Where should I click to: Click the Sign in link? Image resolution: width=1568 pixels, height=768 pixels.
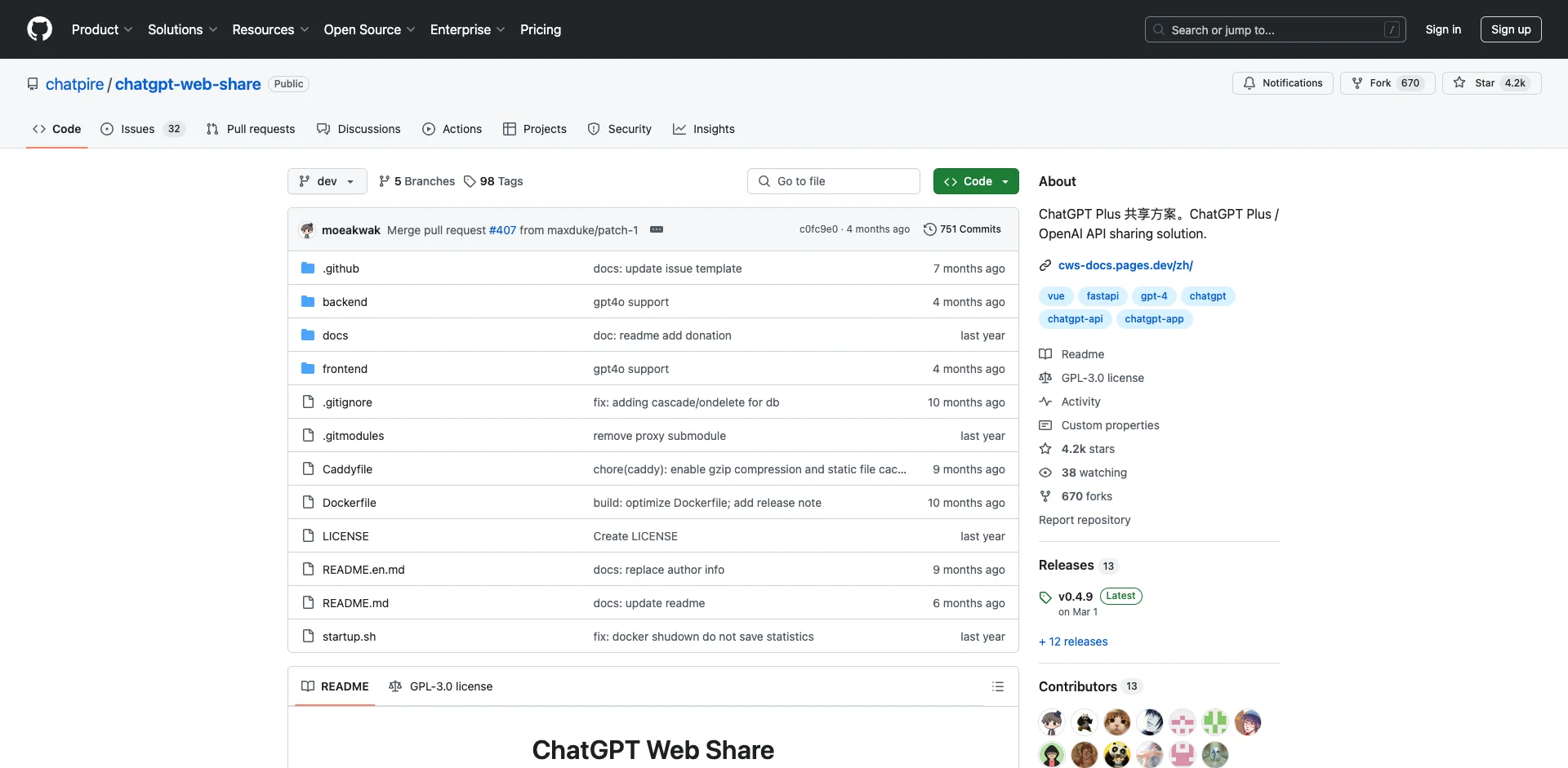1443,29
